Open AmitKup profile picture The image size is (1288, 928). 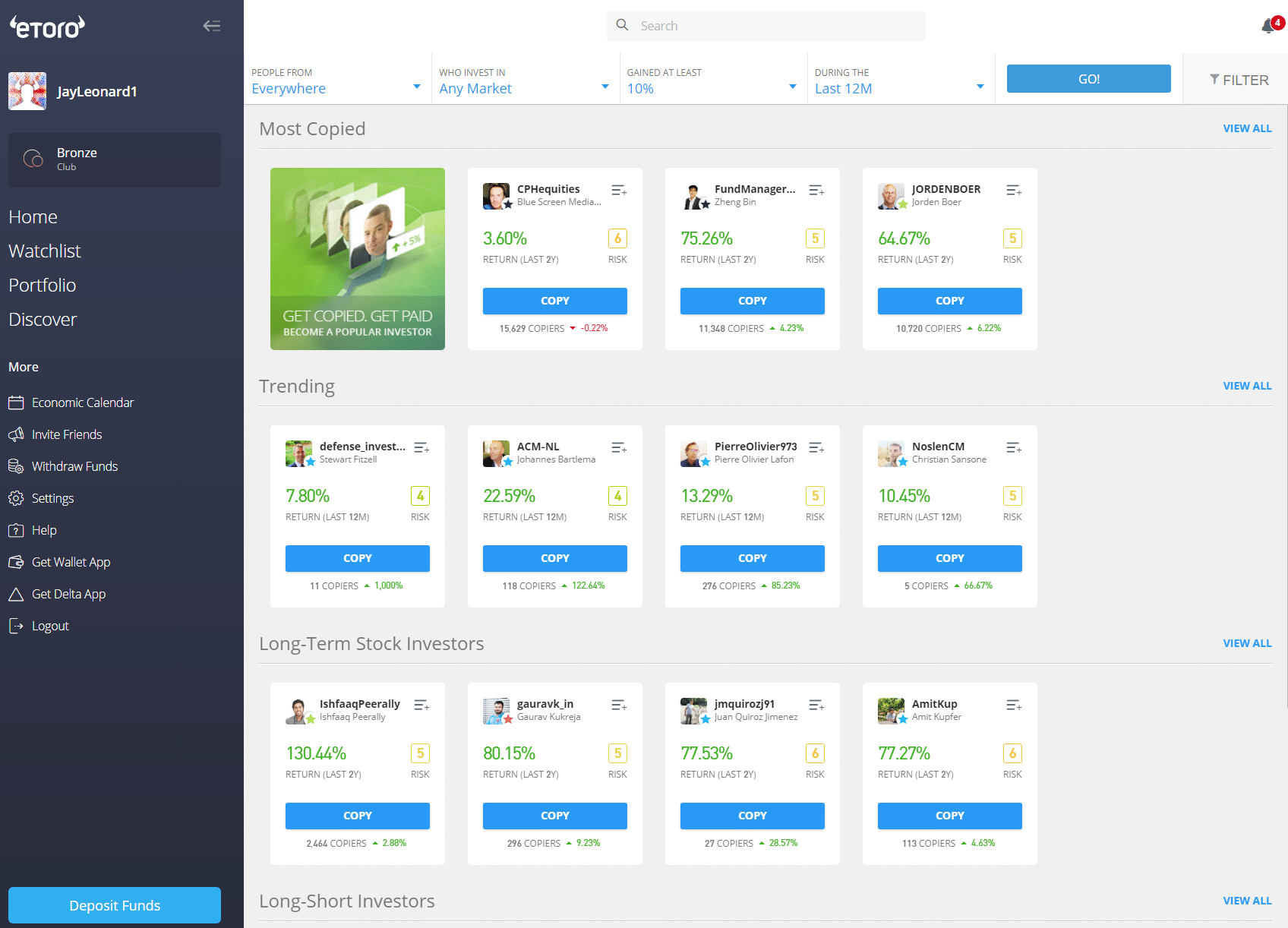[x=892, y=711]
